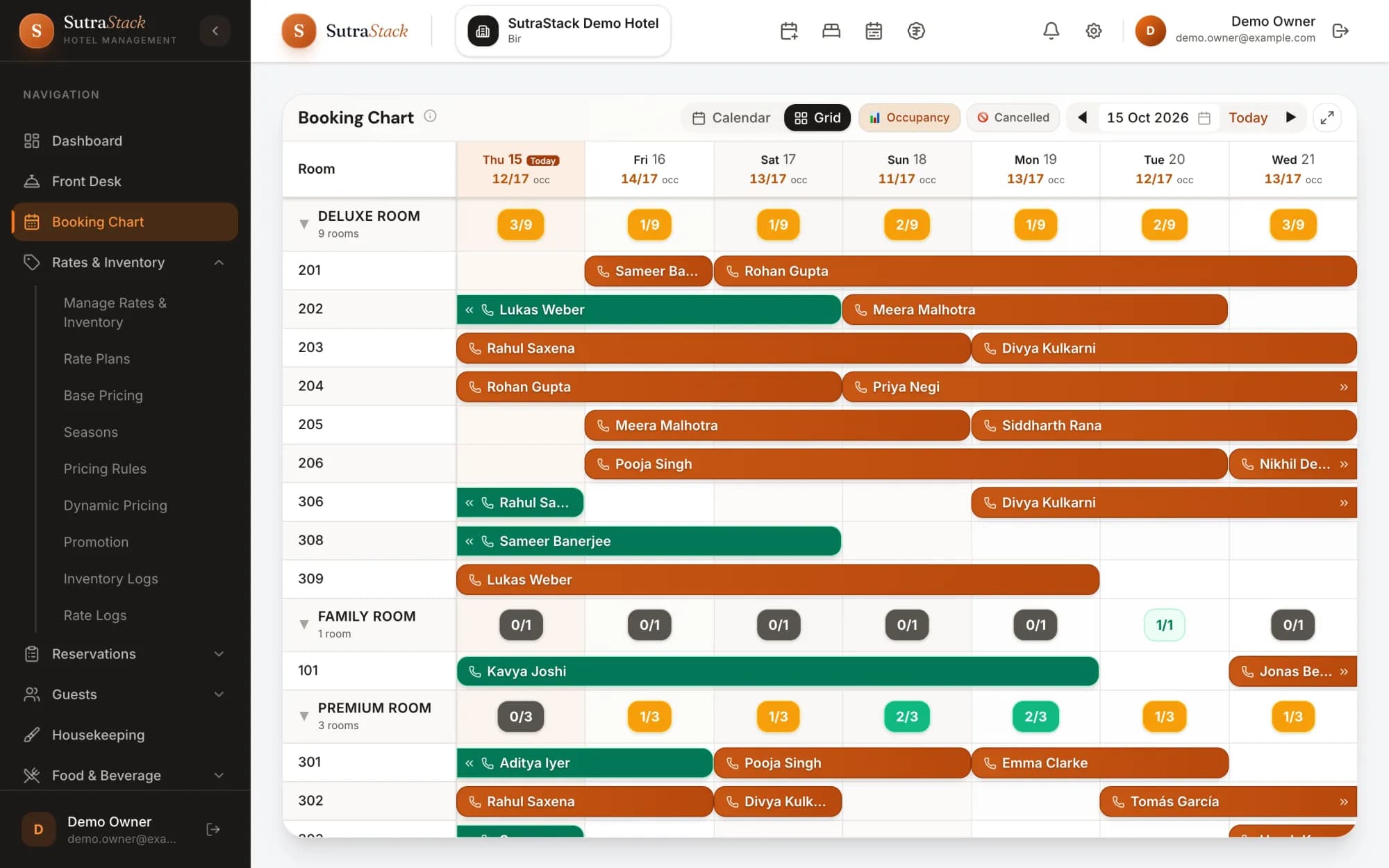Open Tomás García booking in room 302
The width and height of the screenshot is (1389, 868).
click(1228, 801)
